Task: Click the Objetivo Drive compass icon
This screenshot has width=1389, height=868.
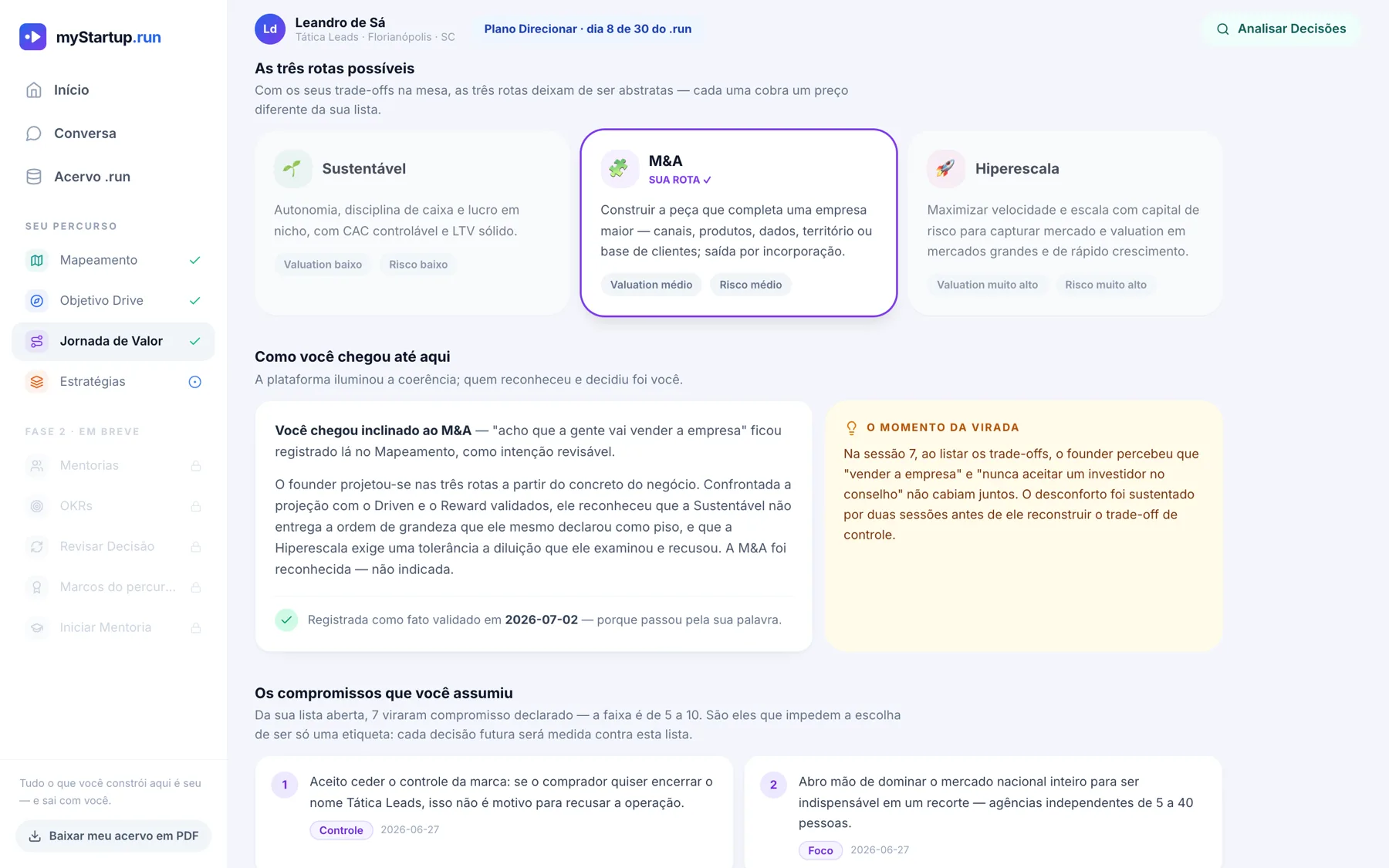Action: [x=36, y=301]
